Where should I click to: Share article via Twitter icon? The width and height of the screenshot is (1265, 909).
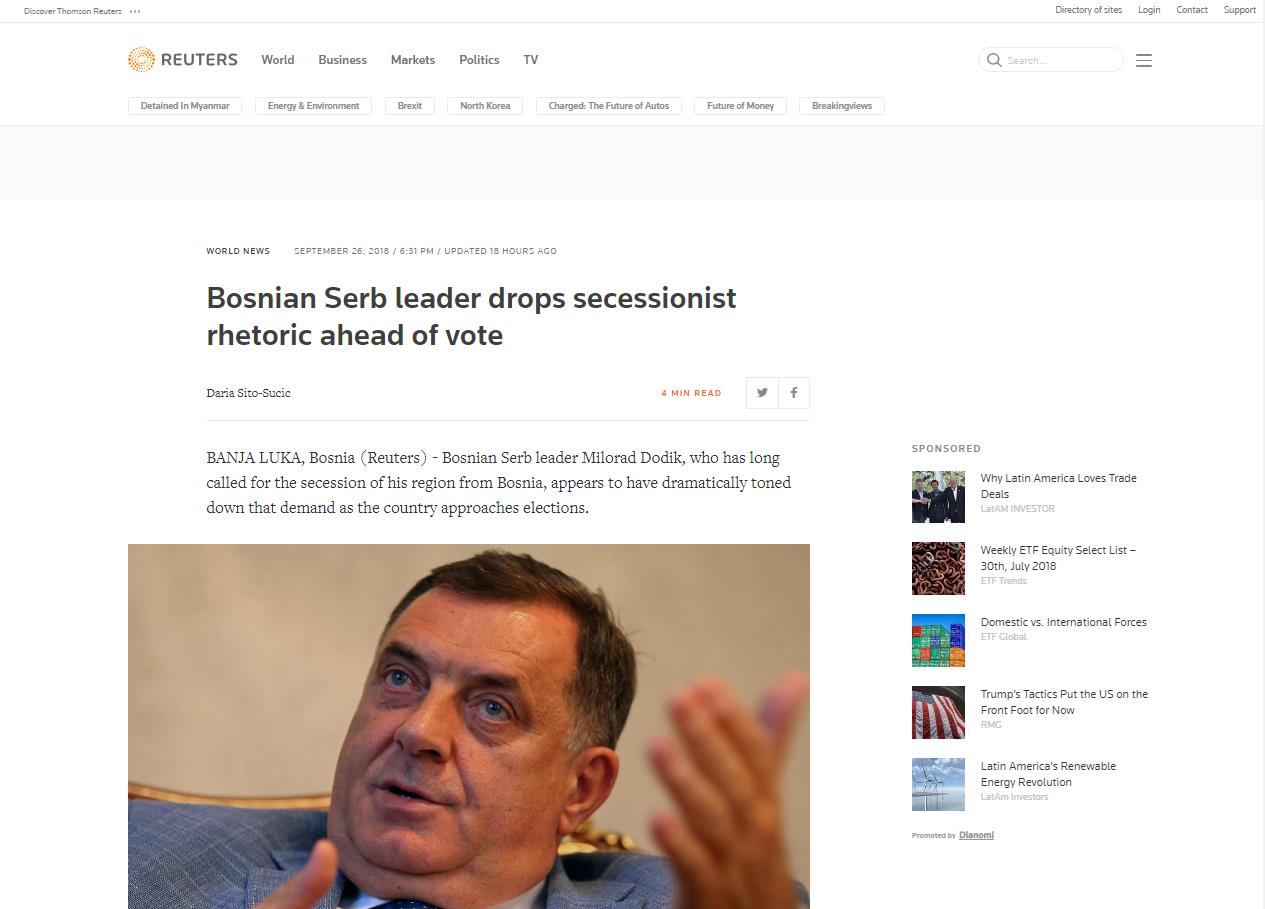[762, 393]
